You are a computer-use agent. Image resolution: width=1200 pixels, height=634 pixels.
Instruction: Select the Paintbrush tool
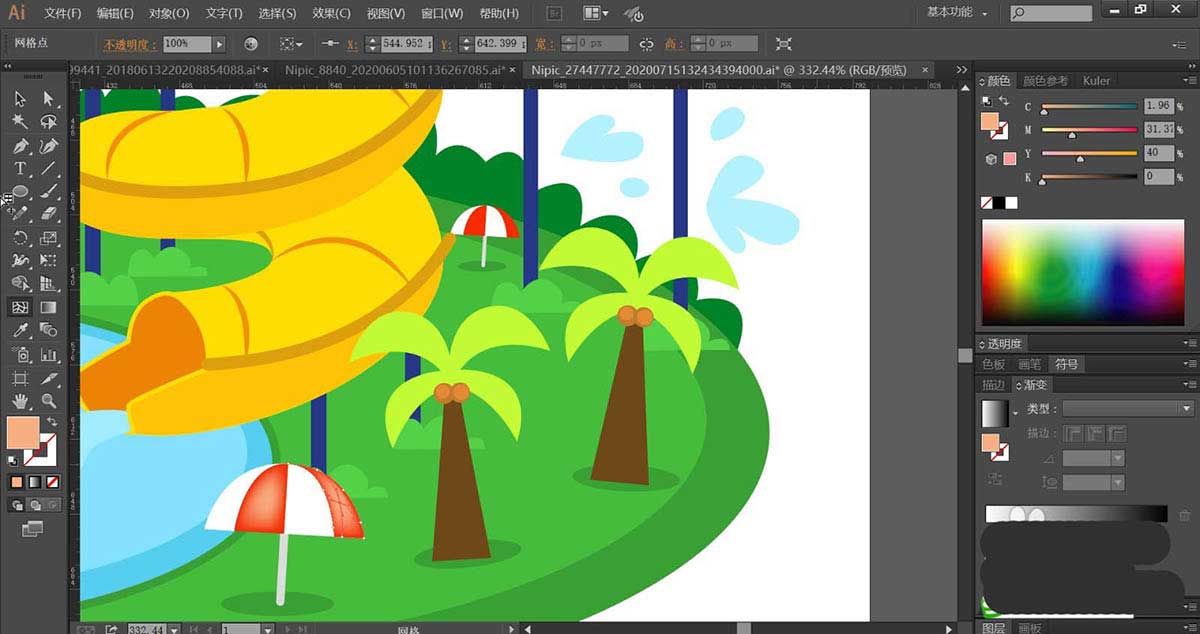tap(48, 192)
